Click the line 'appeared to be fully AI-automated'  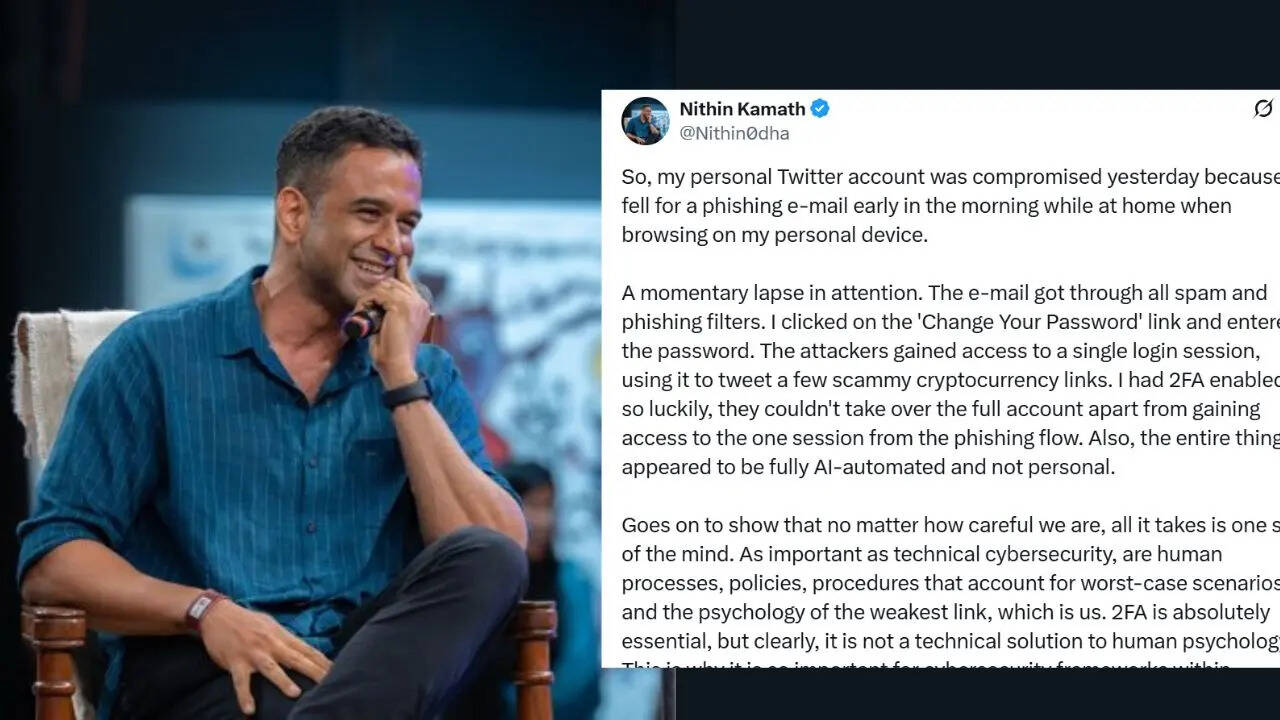tap(868, 467)
